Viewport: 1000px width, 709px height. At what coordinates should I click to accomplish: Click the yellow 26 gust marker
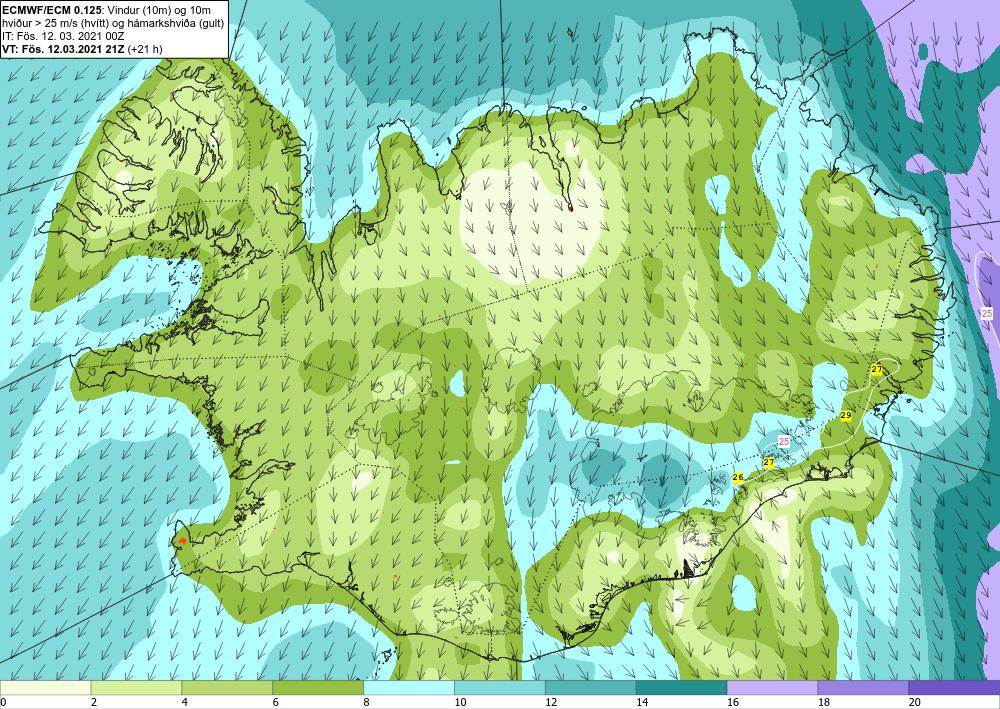coord(738,477)
